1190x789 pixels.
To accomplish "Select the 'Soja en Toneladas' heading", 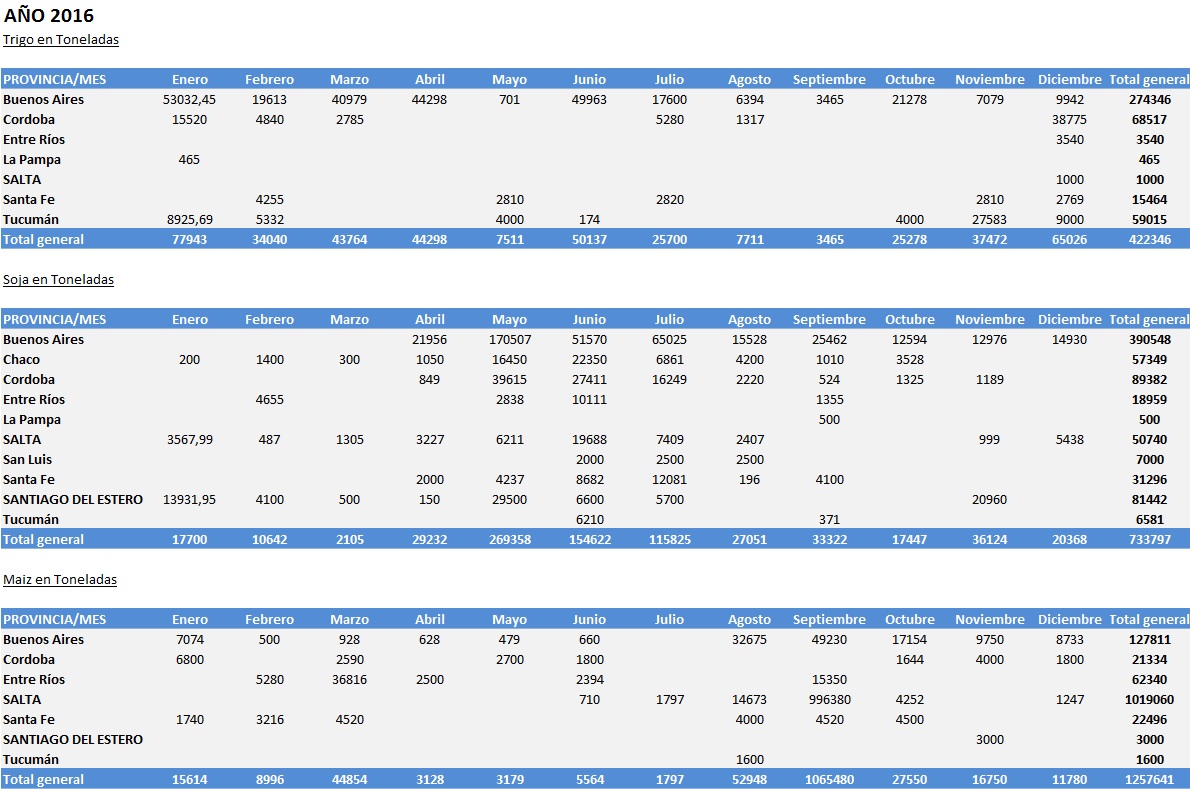I will click(58, 279).
